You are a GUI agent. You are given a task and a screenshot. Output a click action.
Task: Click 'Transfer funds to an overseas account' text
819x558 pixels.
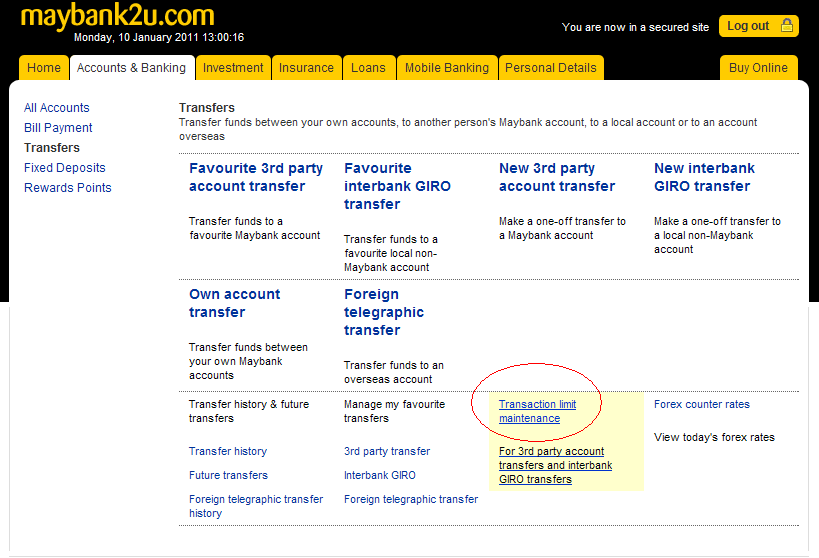(x=394, y=372)
